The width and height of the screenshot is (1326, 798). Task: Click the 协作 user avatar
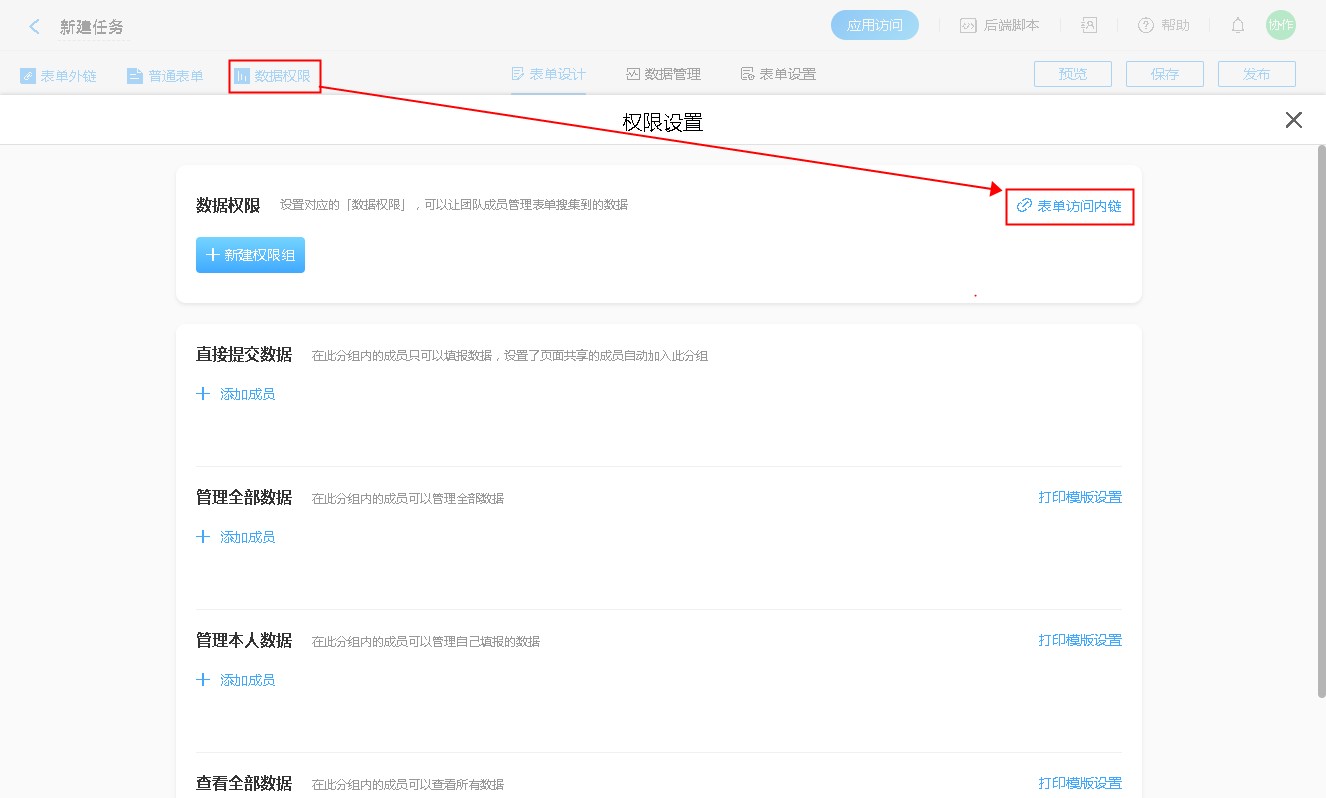pyautogui.click(x=1280, y=26)
